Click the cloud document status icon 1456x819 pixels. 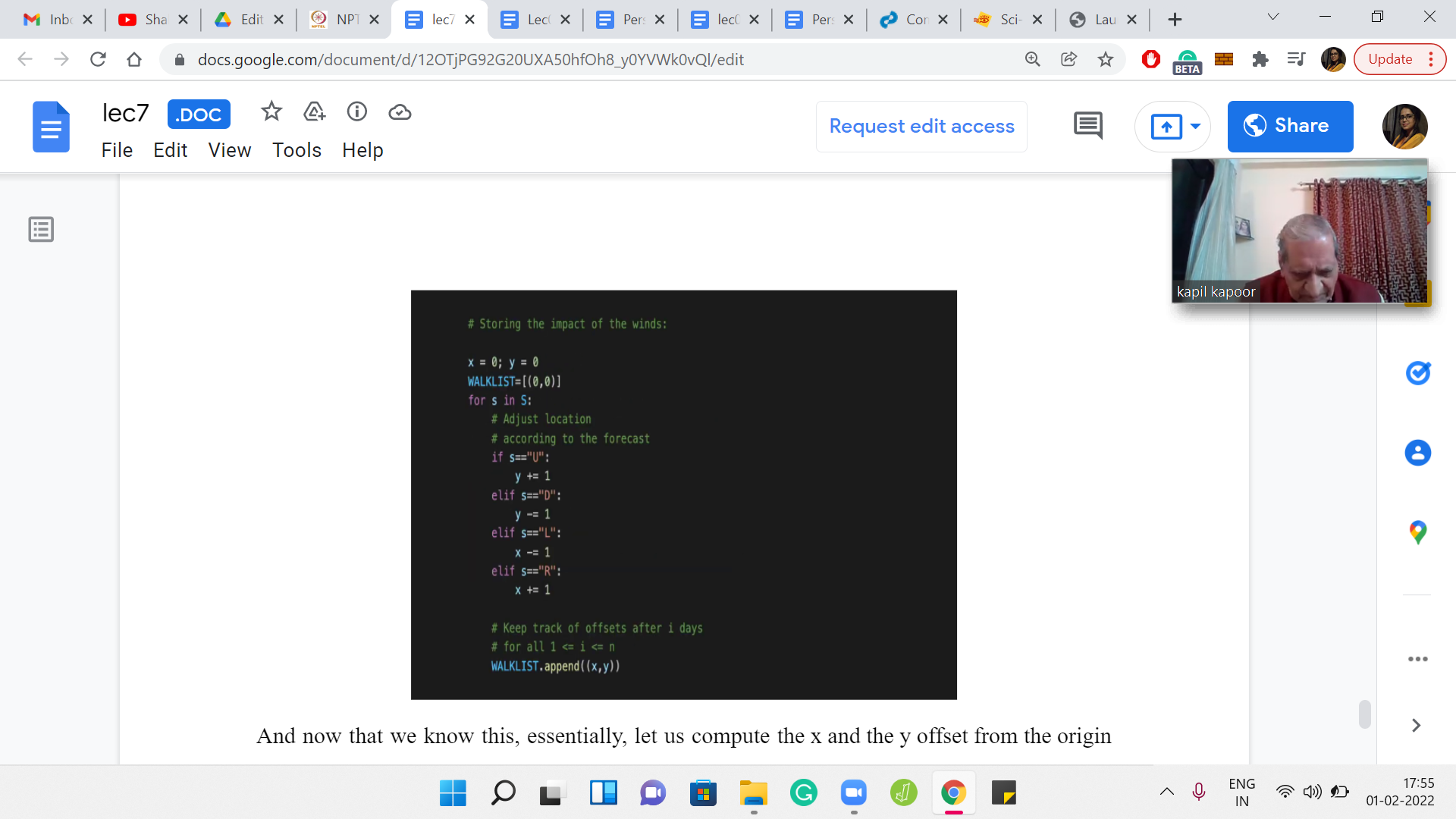click(x=400, y=112)
